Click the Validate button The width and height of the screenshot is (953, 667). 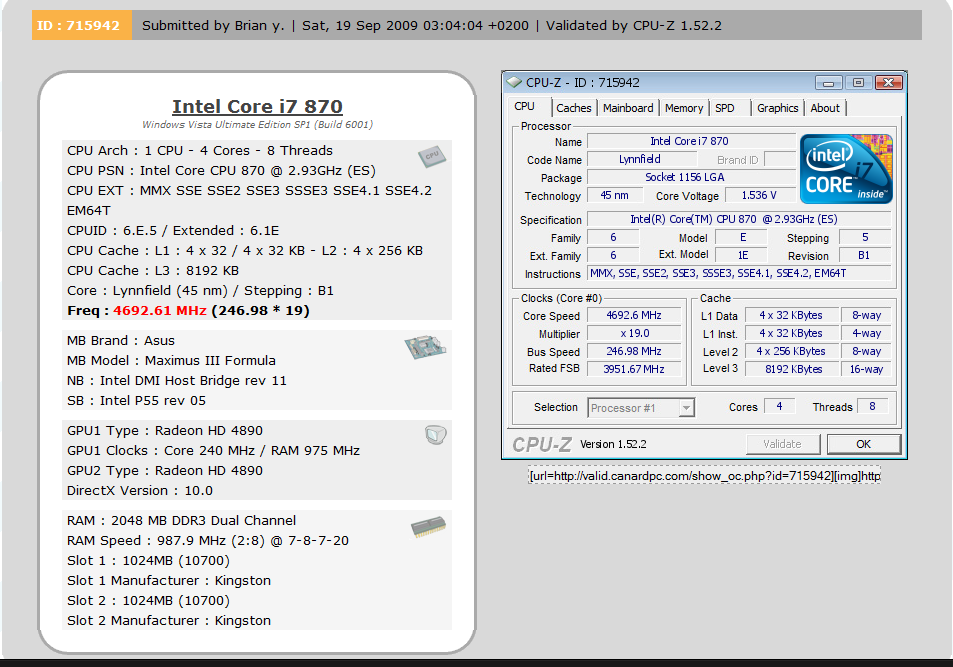(783, 444)
